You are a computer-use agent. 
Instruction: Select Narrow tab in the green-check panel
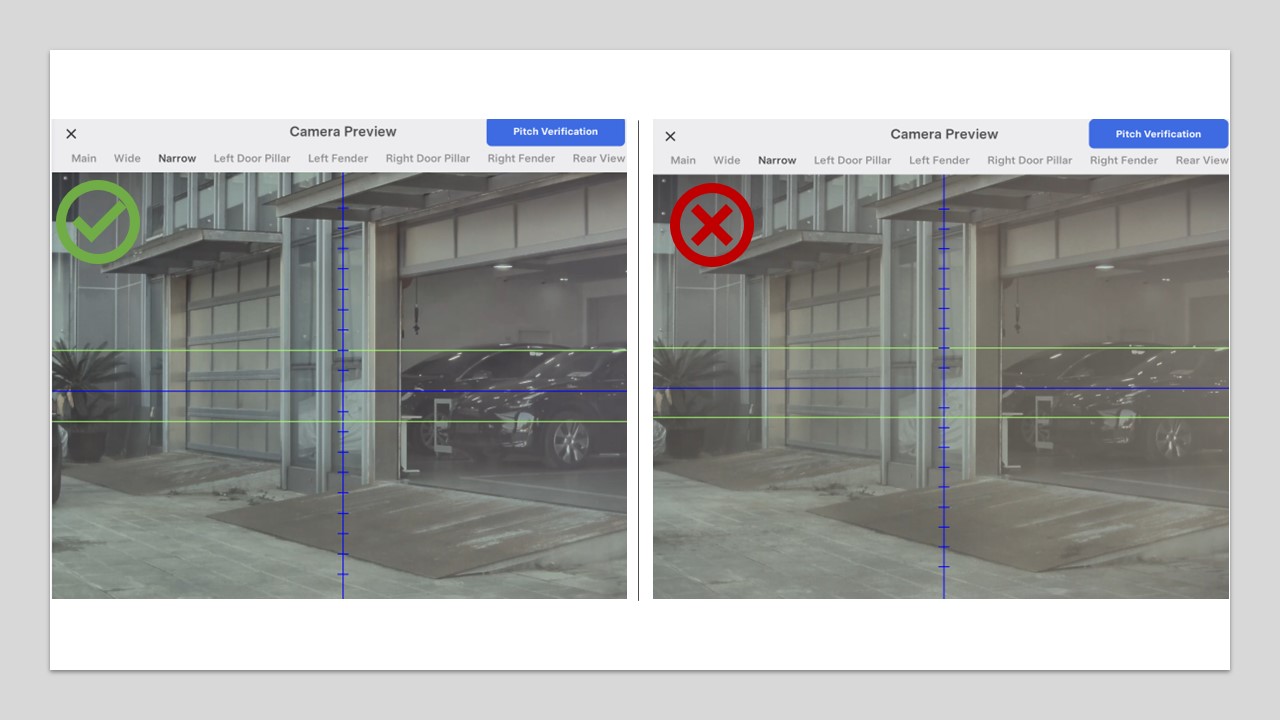click(177, 159)
